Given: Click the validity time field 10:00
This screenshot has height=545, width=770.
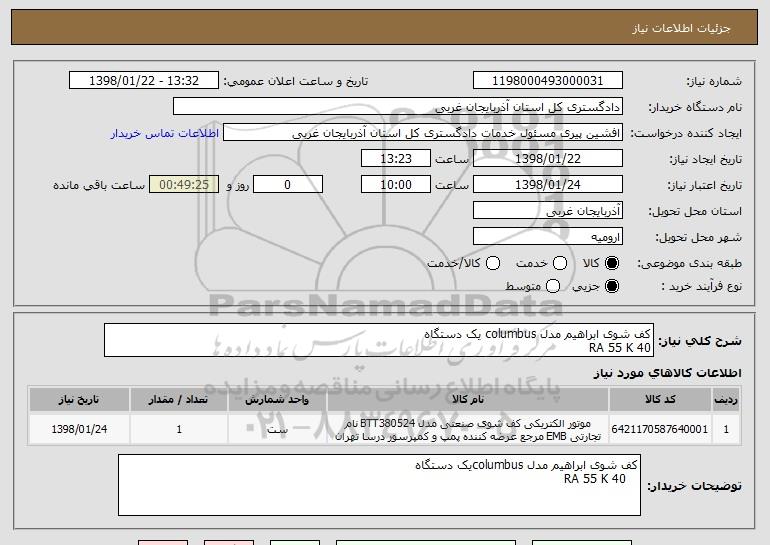Looking at the screenshot, I should point(396,185).
